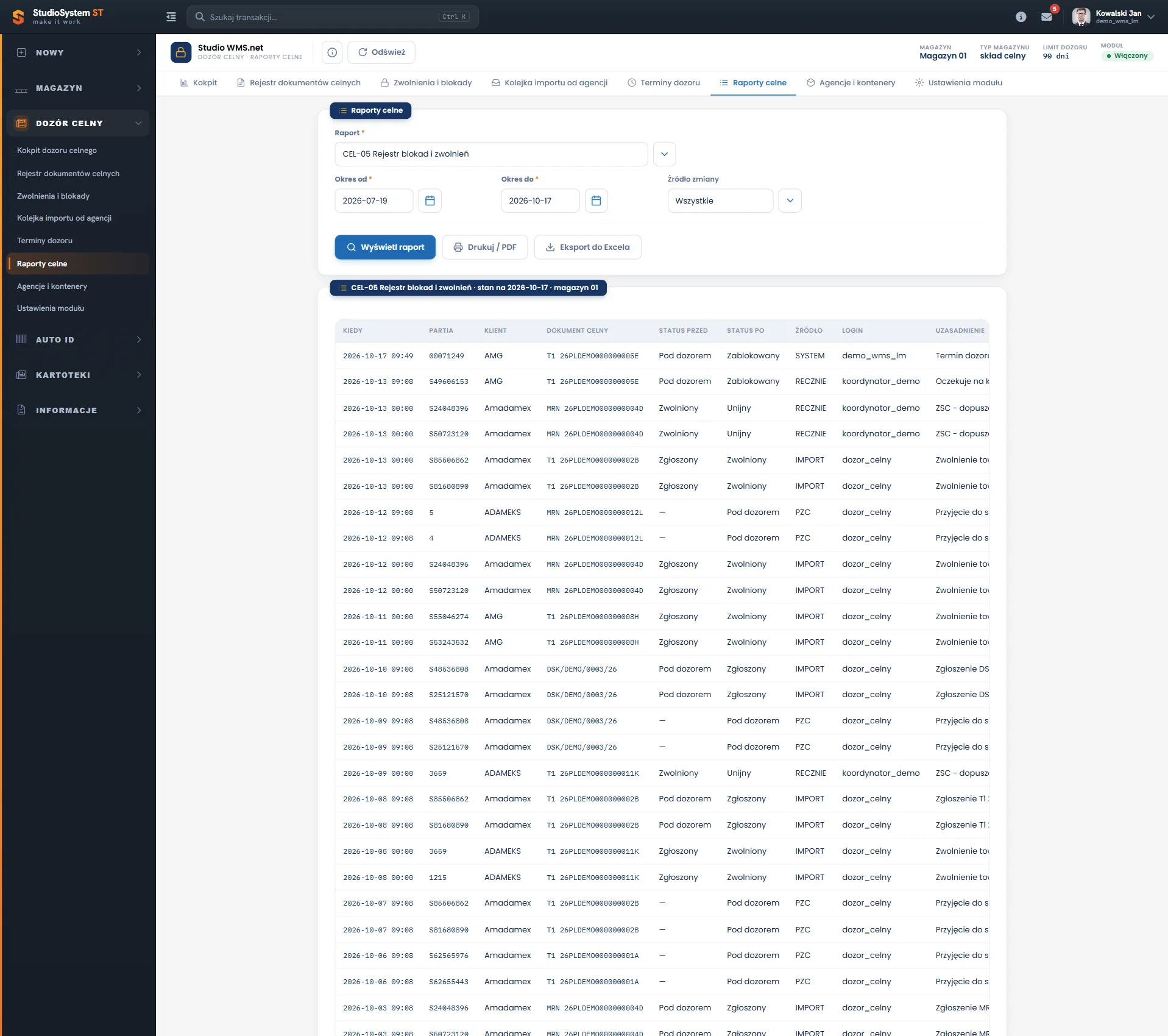The height and width of the screenshot is (1036, 1168).
Task: Click the Studio WMS.net lock icon
Action: pyautogui.click(x=181, y=52)
